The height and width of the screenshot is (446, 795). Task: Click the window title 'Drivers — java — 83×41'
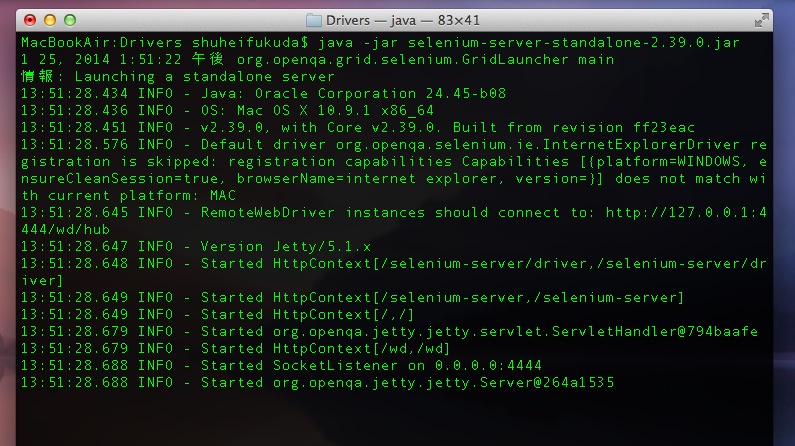pyautogui.click(x=403, y=20)
